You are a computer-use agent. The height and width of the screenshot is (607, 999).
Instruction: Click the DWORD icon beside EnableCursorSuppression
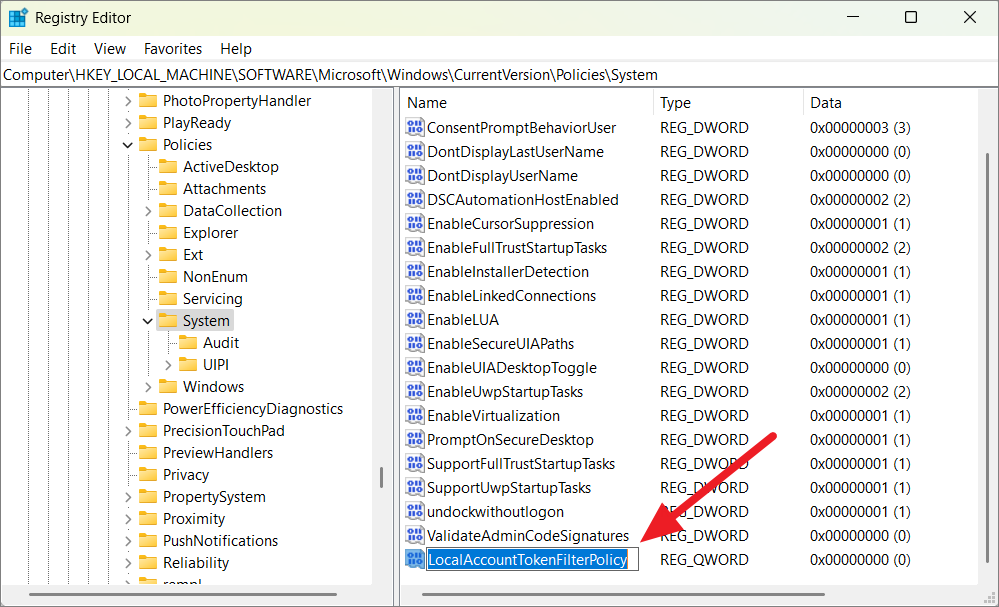415,224
